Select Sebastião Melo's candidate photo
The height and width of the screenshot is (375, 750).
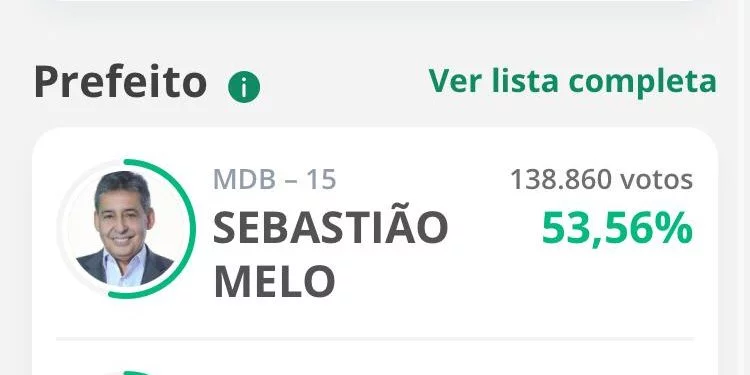pyautogui.click(x=125, y=229)
